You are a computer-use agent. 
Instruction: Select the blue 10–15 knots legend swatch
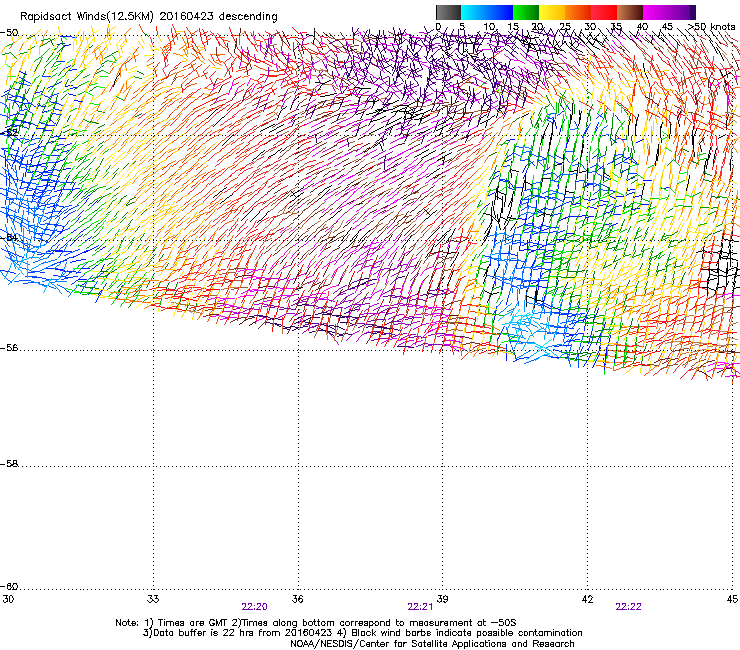click(500, 12)
